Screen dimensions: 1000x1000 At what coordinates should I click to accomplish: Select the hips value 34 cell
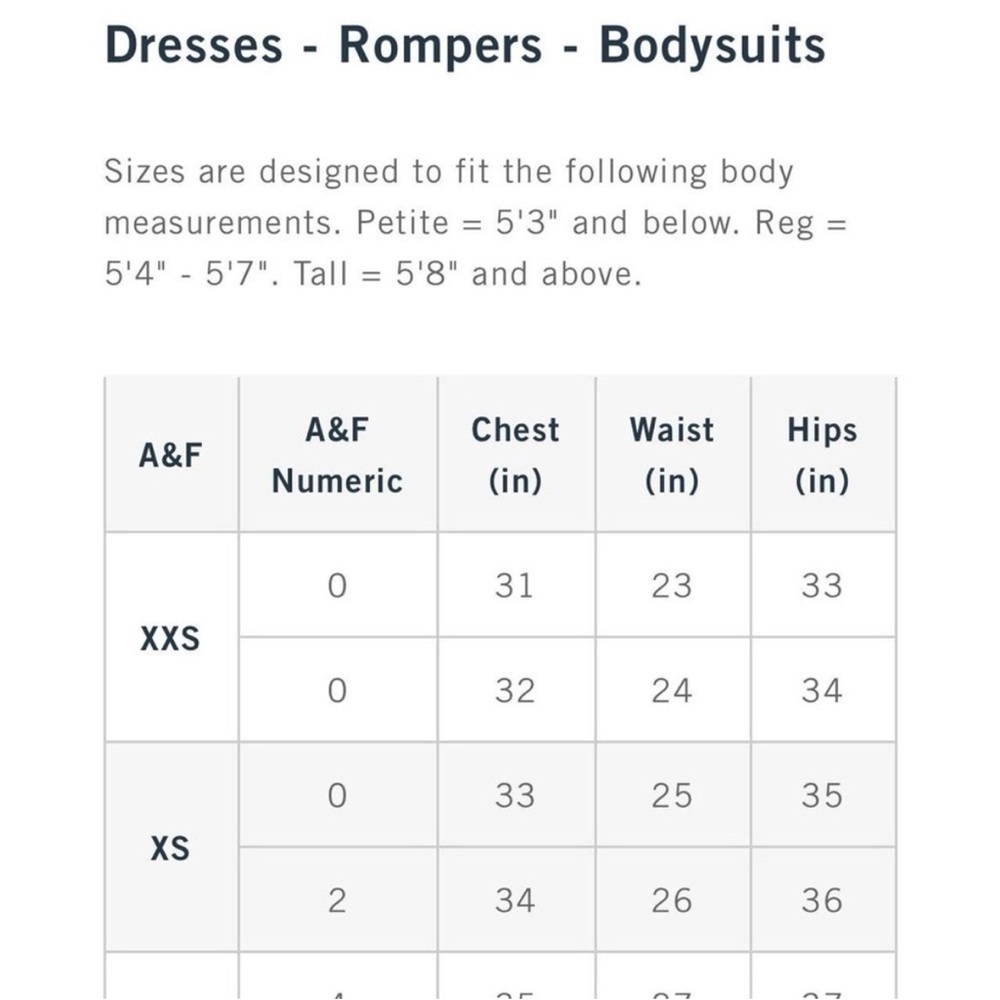click(x=822, y=691)
